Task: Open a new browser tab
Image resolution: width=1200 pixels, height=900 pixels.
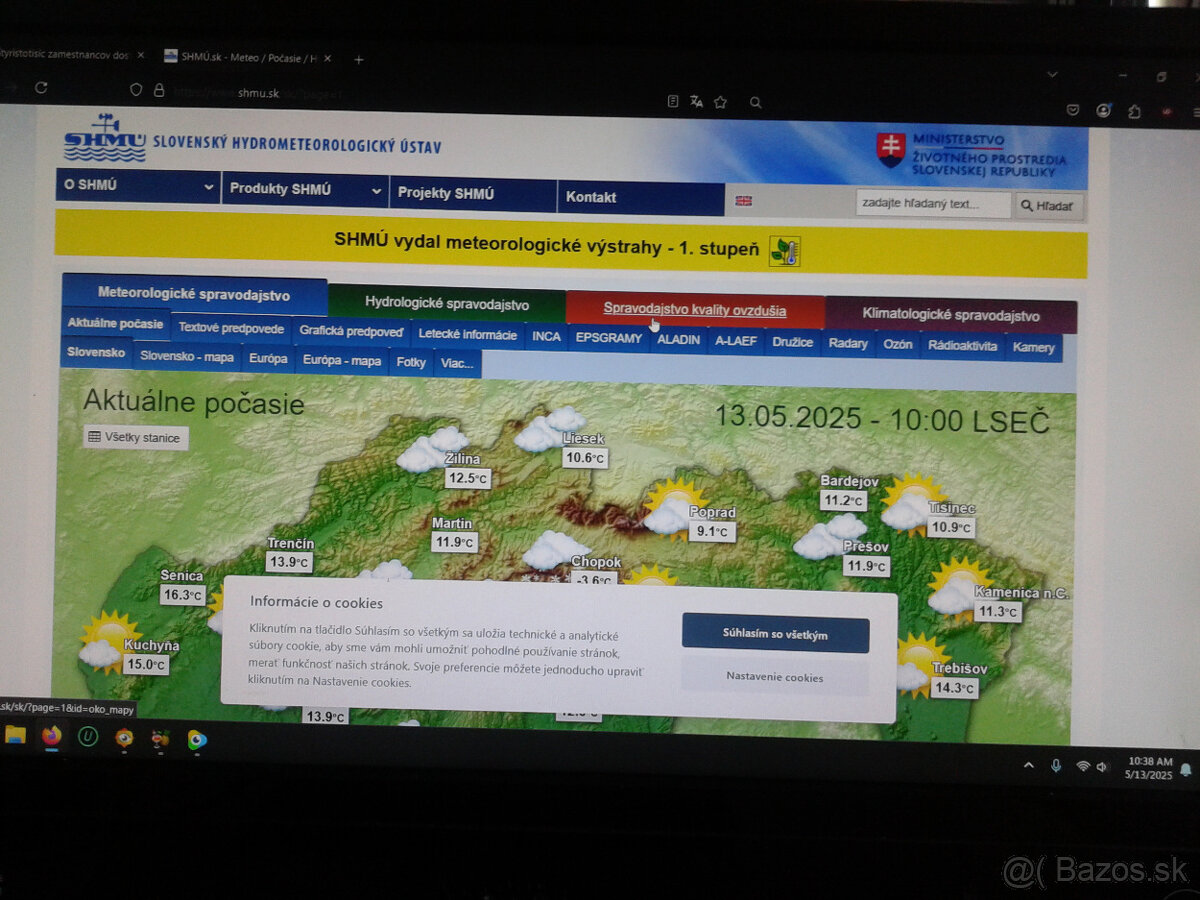Action: pyautogui.click(x=359, y=60)
